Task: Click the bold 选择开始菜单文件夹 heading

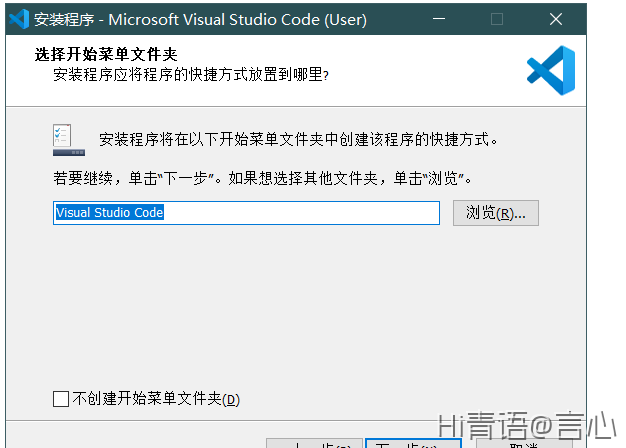Action: [106, 54]
